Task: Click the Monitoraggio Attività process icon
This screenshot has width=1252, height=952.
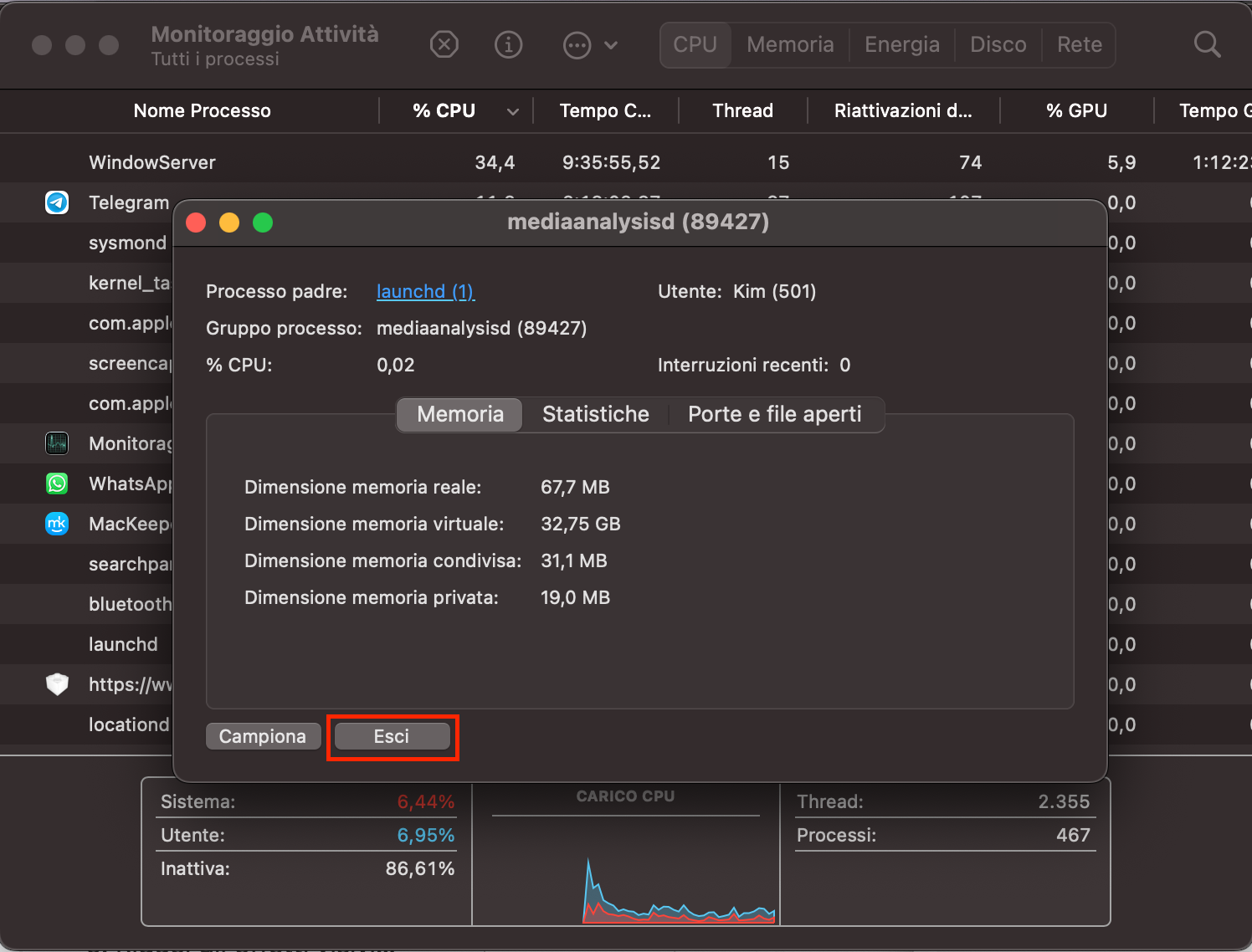Action: pyautogui.click(x=56, y=443)
